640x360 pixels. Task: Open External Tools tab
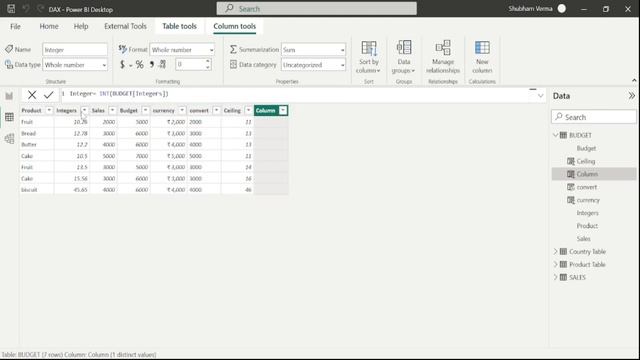(x=125, y=26)
